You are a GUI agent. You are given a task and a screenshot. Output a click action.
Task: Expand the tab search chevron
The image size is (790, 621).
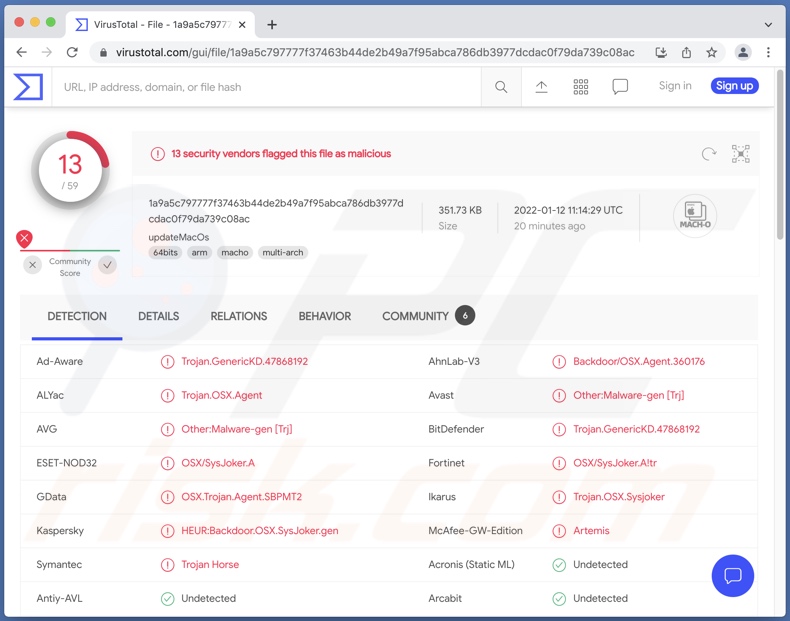tap(768, 25)
